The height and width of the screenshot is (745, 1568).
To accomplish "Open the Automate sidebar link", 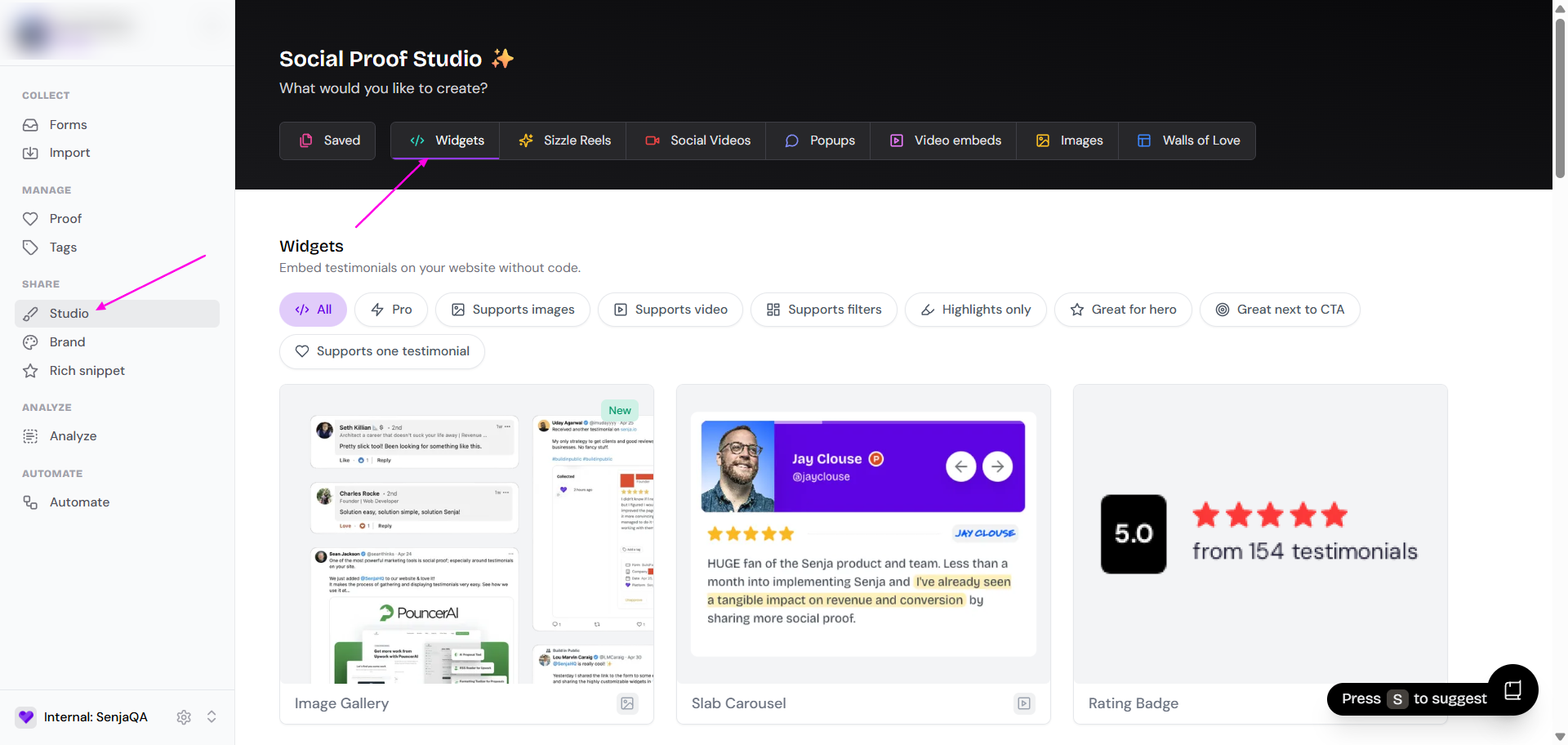I will [79, 502].
